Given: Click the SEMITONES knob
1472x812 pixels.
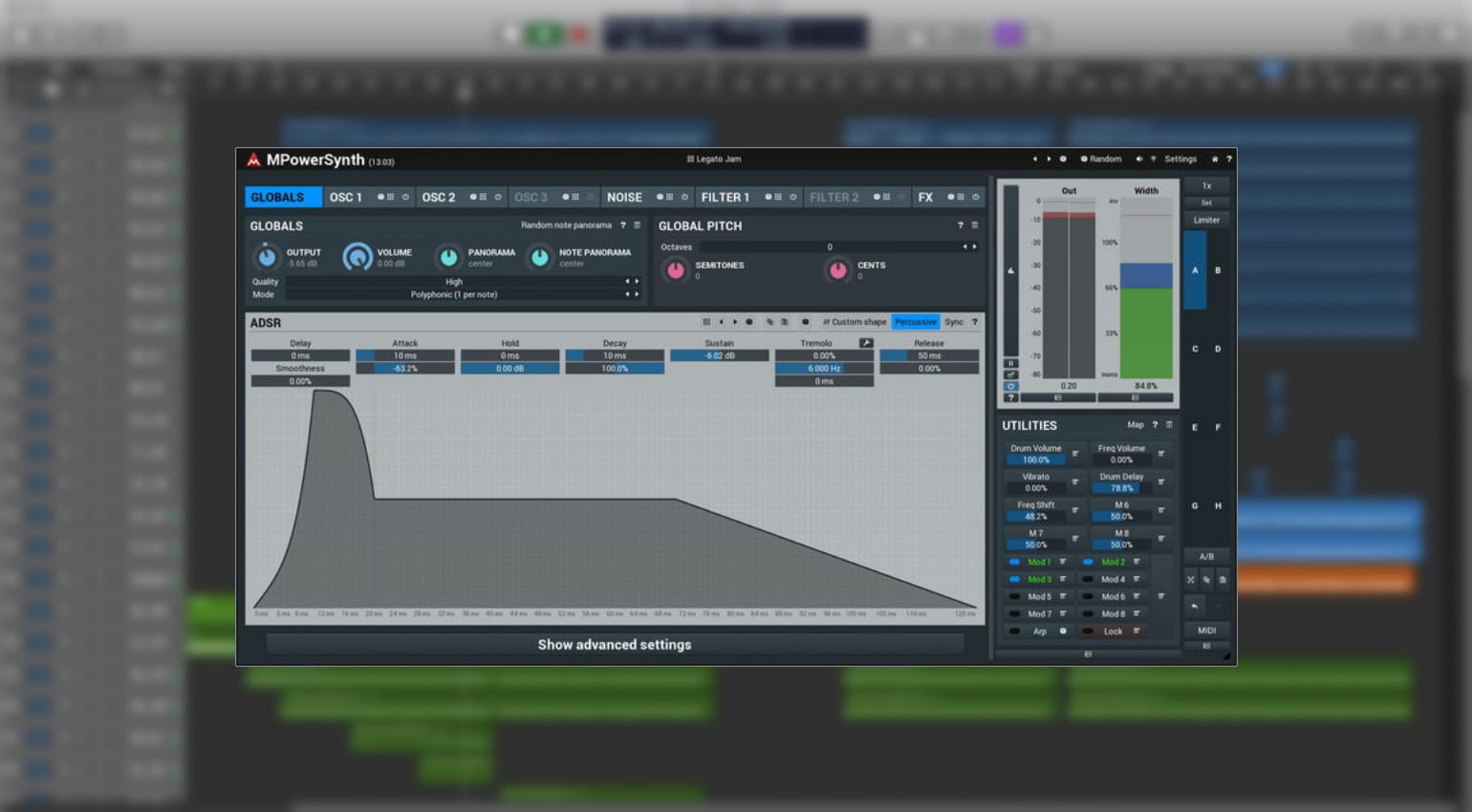Looking at the screenshot, I should click(676, 270).
